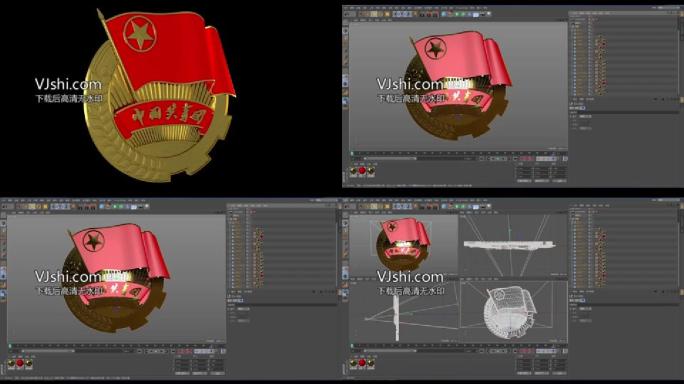The image size is (684, 384).
Task: Click the green timeline playhead in four-view window
Action: pos(352,346)
